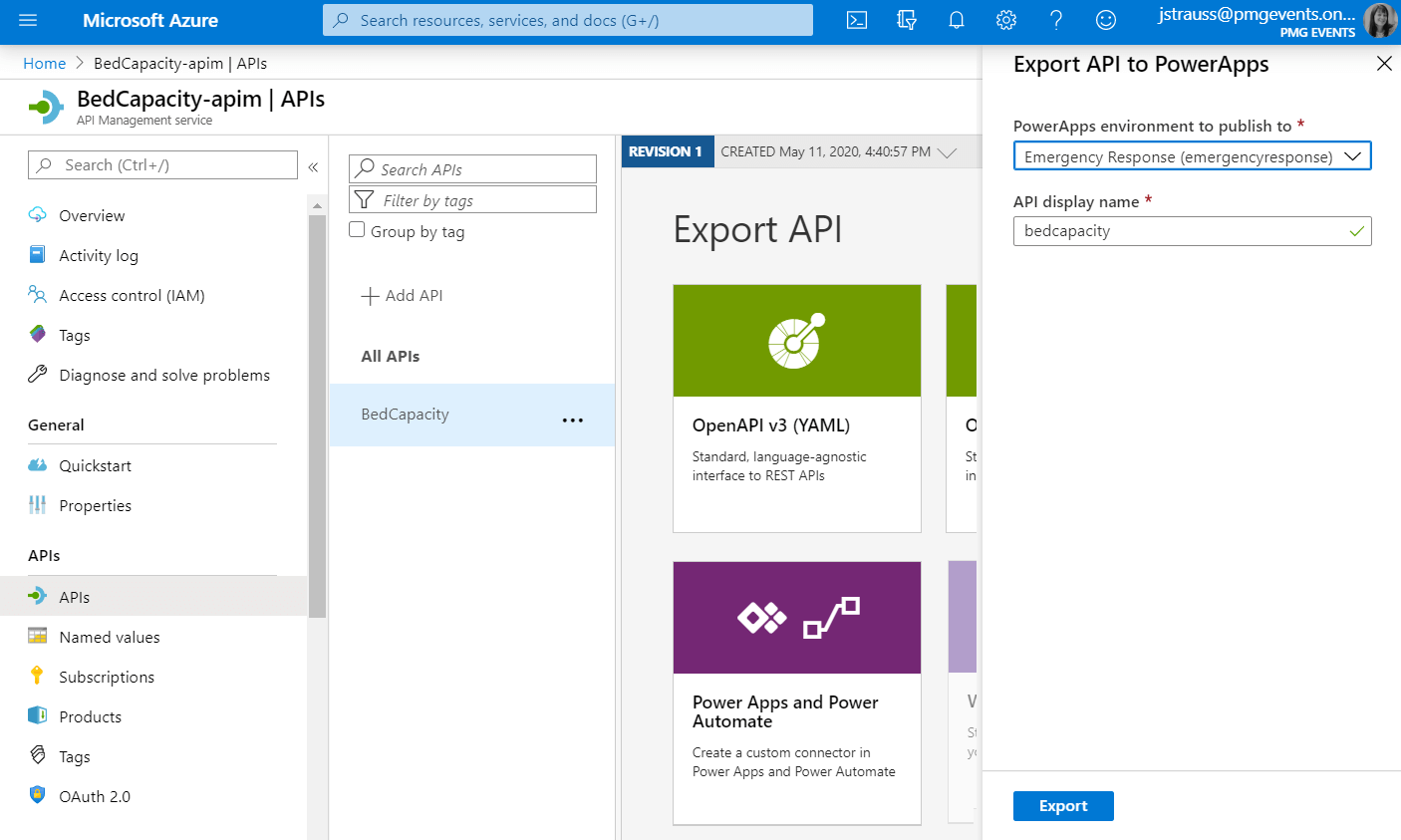Open the Directory and subscription filter
The height and width of the screenshot is (840, 1401).
[907, 20]
